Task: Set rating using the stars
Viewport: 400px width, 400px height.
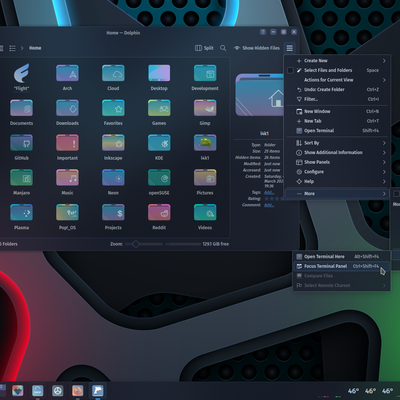Action: click(273, 199)
